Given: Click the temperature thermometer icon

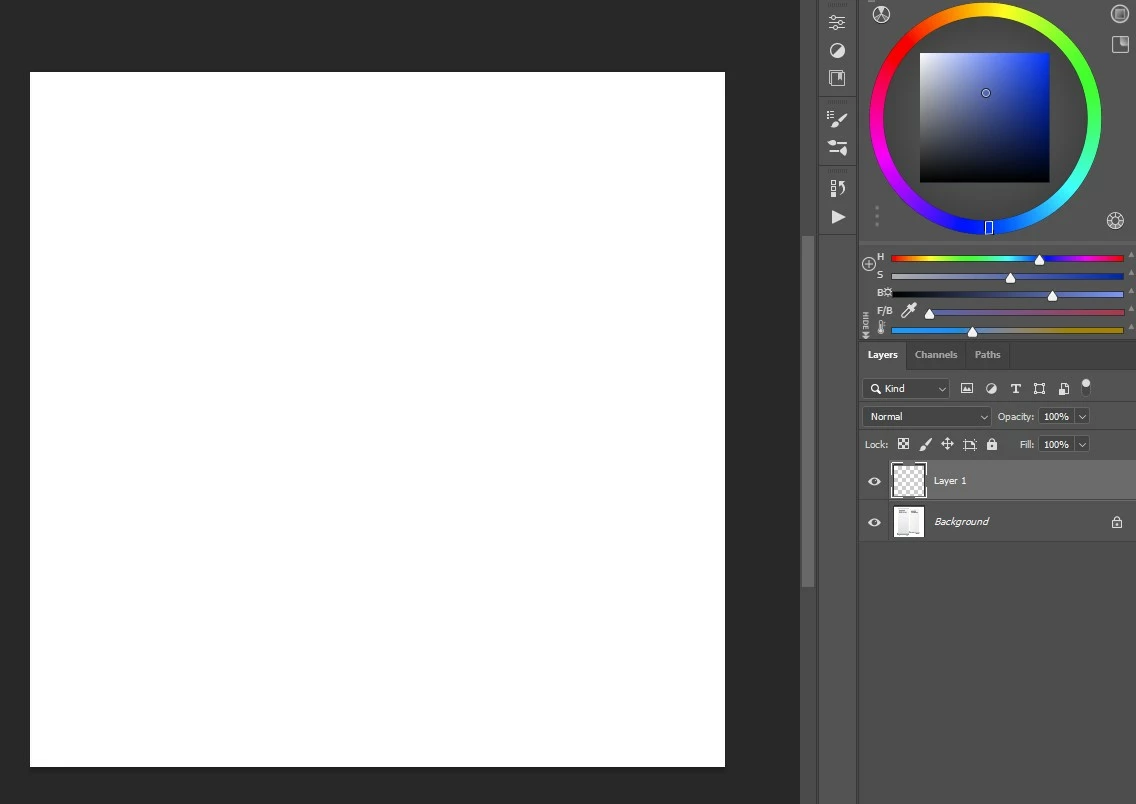Looking at the screenshot, I should (881, 328).
